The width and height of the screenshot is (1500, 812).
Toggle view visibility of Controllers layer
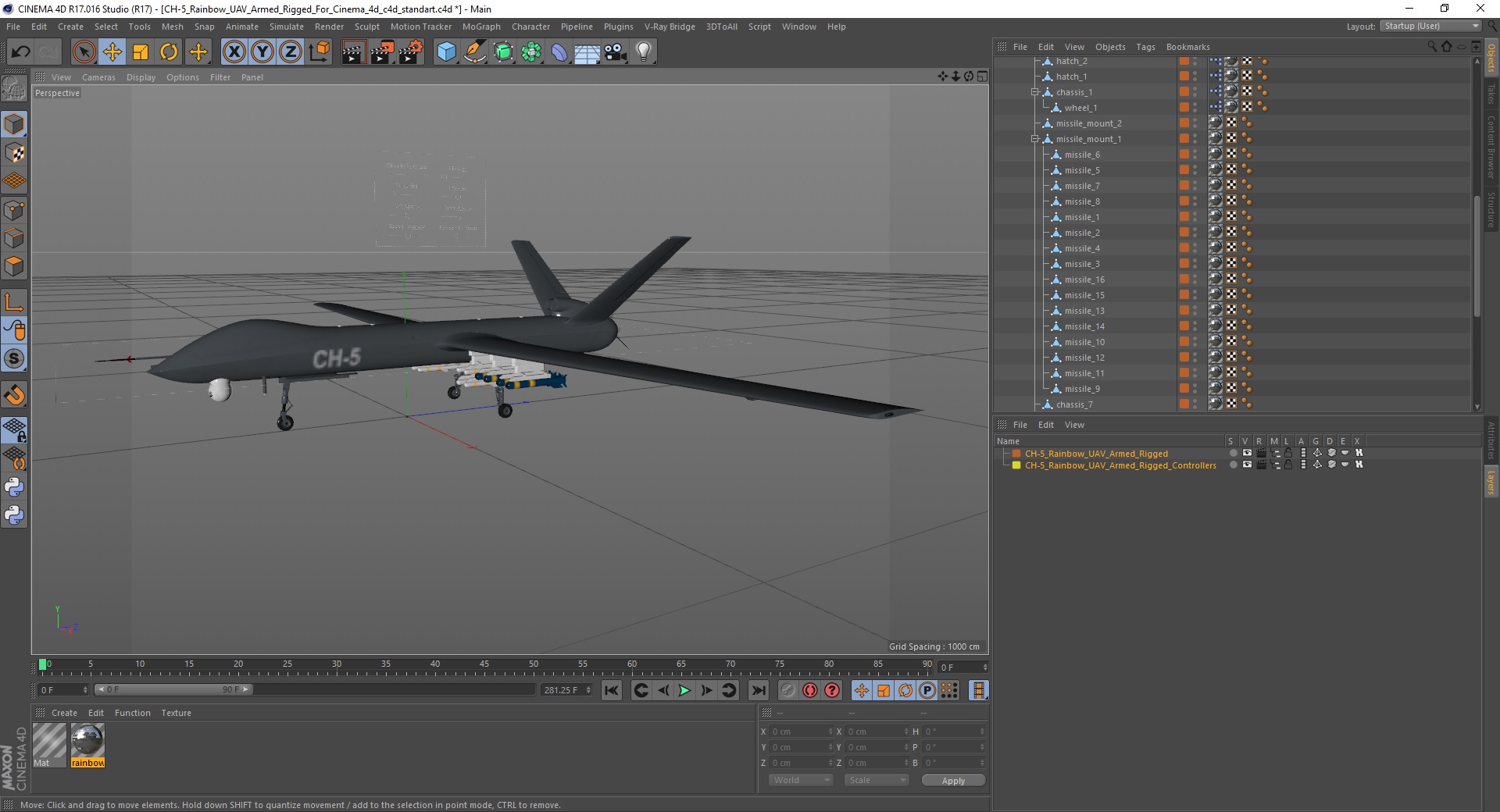[x=1247, y=465]
